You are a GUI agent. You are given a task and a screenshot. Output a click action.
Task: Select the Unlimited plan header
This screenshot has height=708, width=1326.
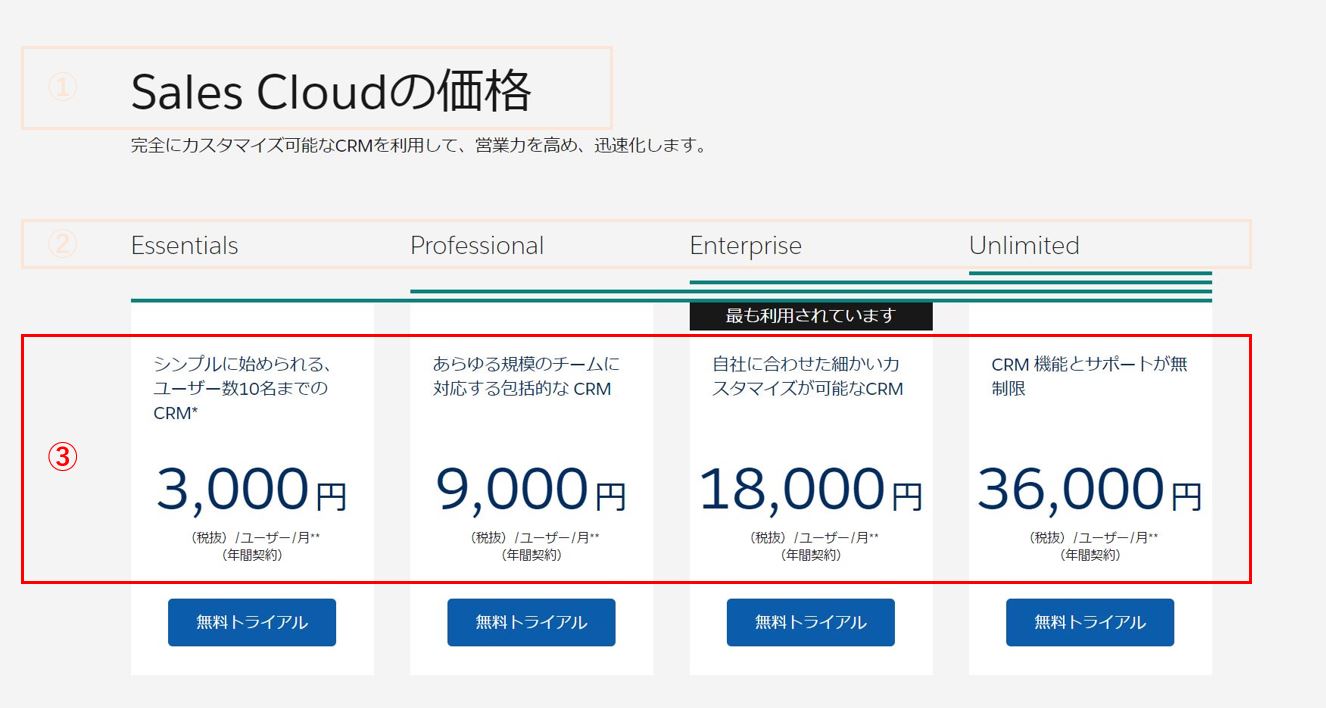click(x=1024, y=245)
